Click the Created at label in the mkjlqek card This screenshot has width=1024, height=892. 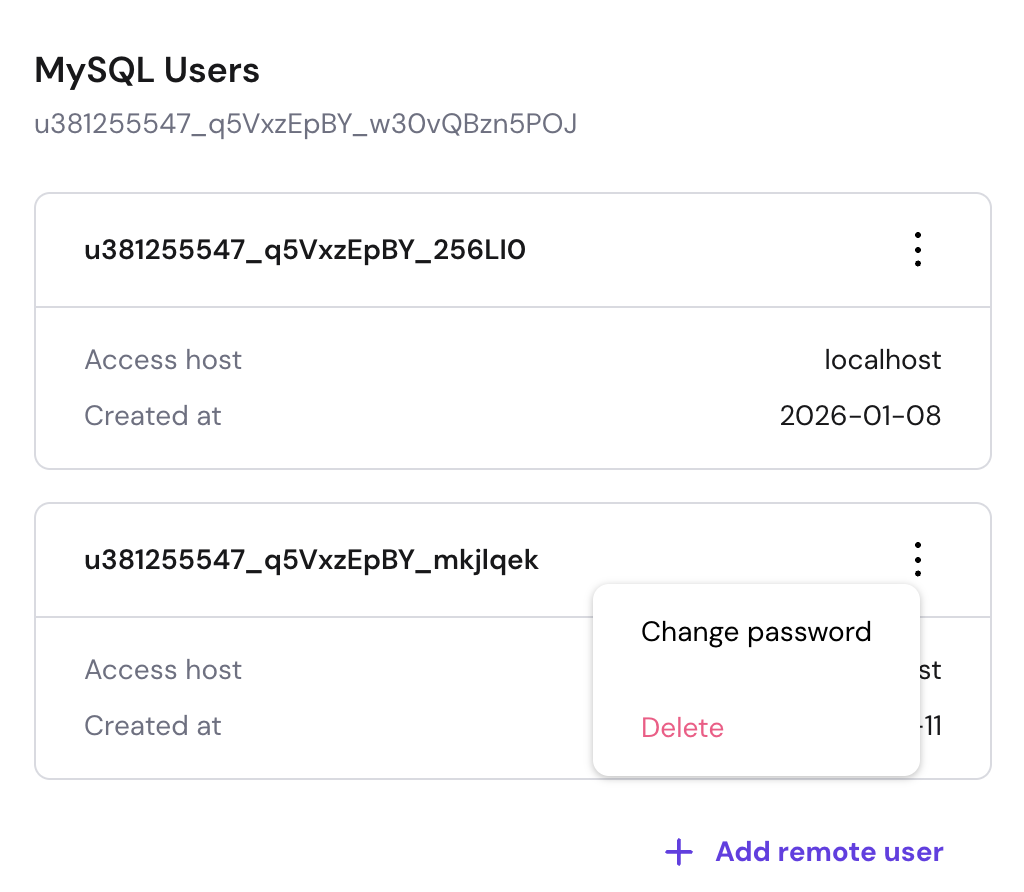pos(153,726)
